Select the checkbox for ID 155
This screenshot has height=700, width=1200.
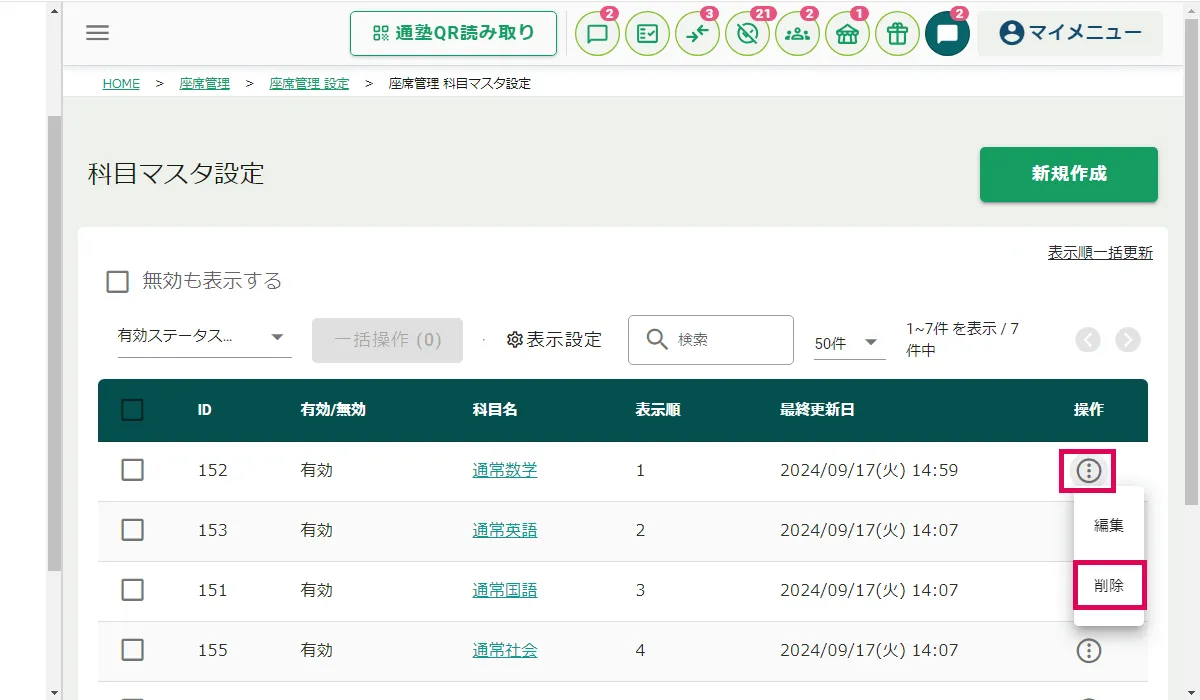(x=132, y=650)
